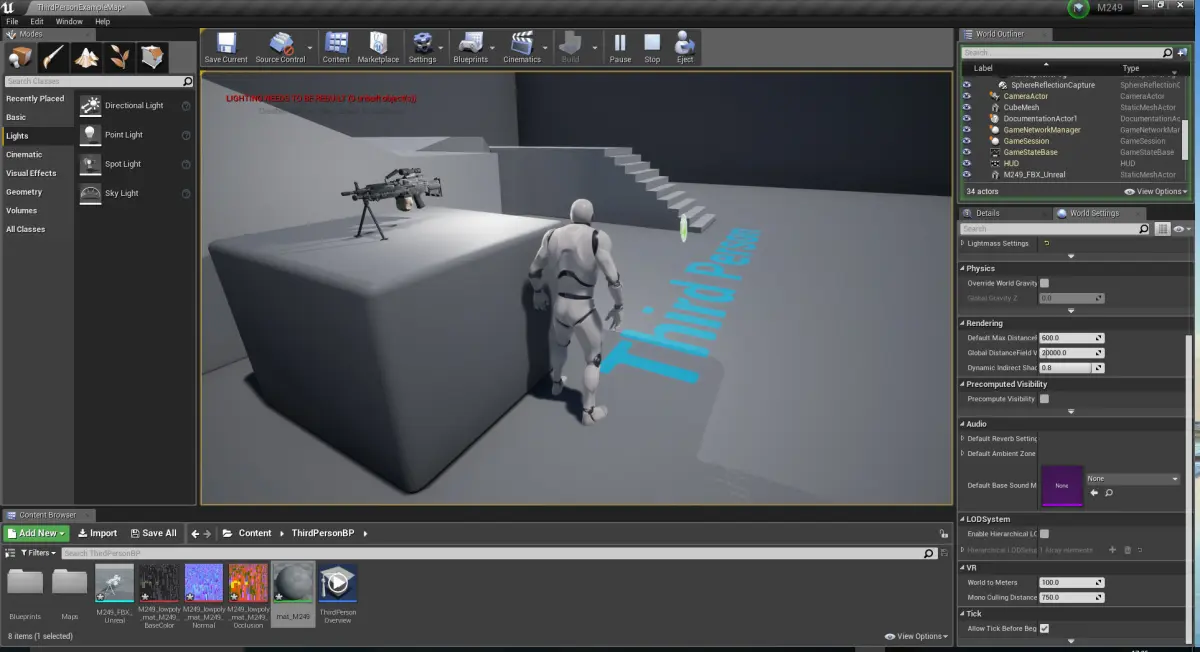Pause the running simulation
Viewport: 1200px width, 652px height.
[620, 47]
